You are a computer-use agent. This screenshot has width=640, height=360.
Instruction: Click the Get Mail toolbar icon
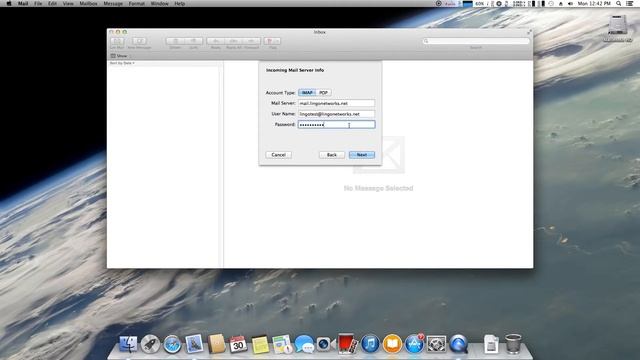(117, 41)
